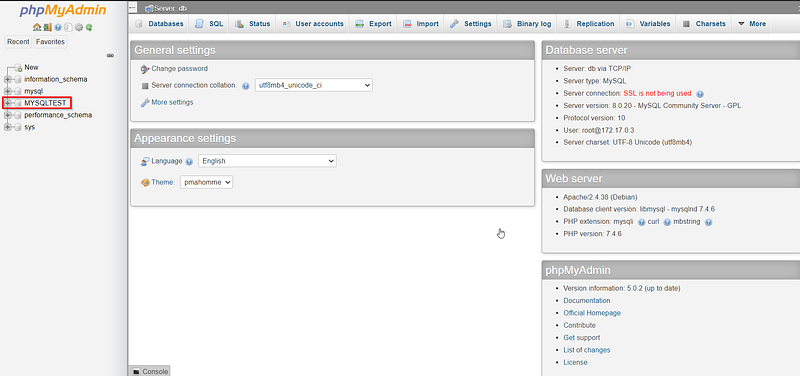The height and width of the screenshot is (376, 800).
Task: Open the Charsets tab
Action: [704, 23]
